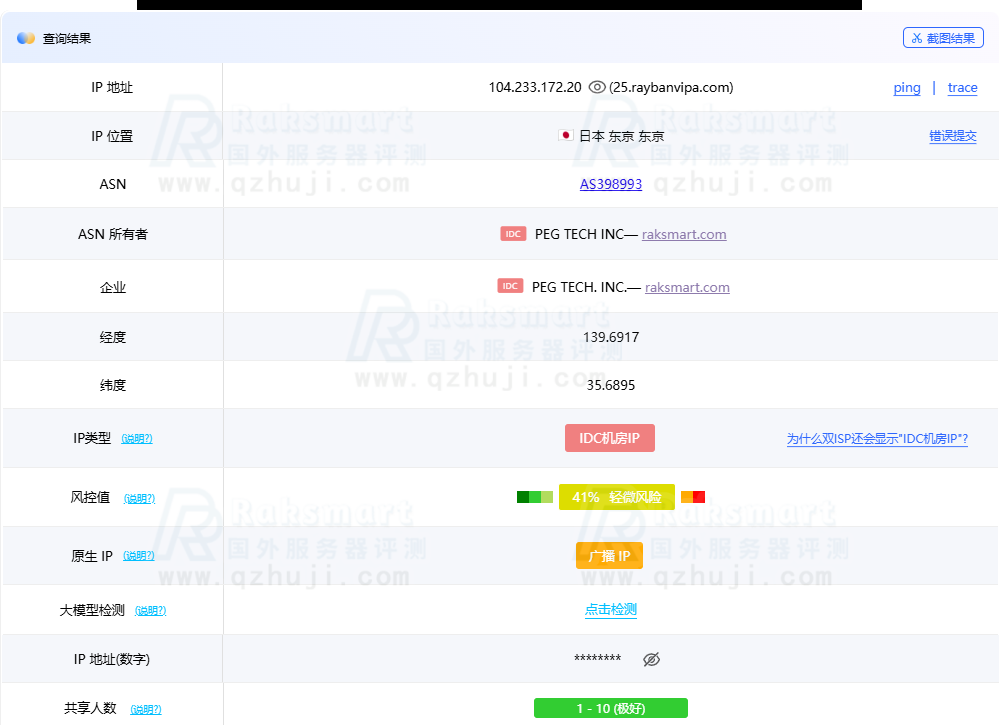Open raksmart.com link in ASN owner row
This screenshot has width=999, height=725.
click(684, 234)
